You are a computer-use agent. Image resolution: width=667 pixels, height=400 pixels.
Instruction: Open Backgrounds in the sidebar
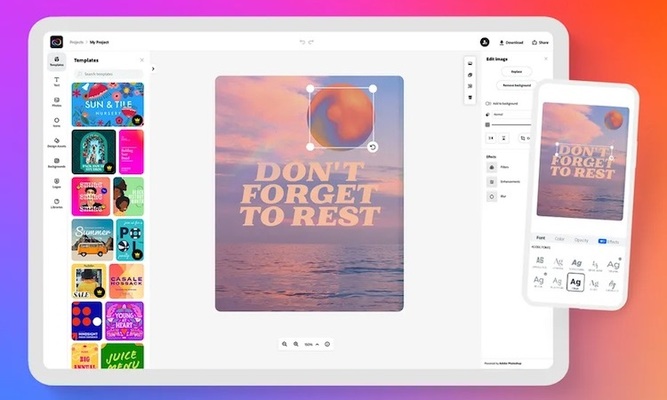point(57,163)
